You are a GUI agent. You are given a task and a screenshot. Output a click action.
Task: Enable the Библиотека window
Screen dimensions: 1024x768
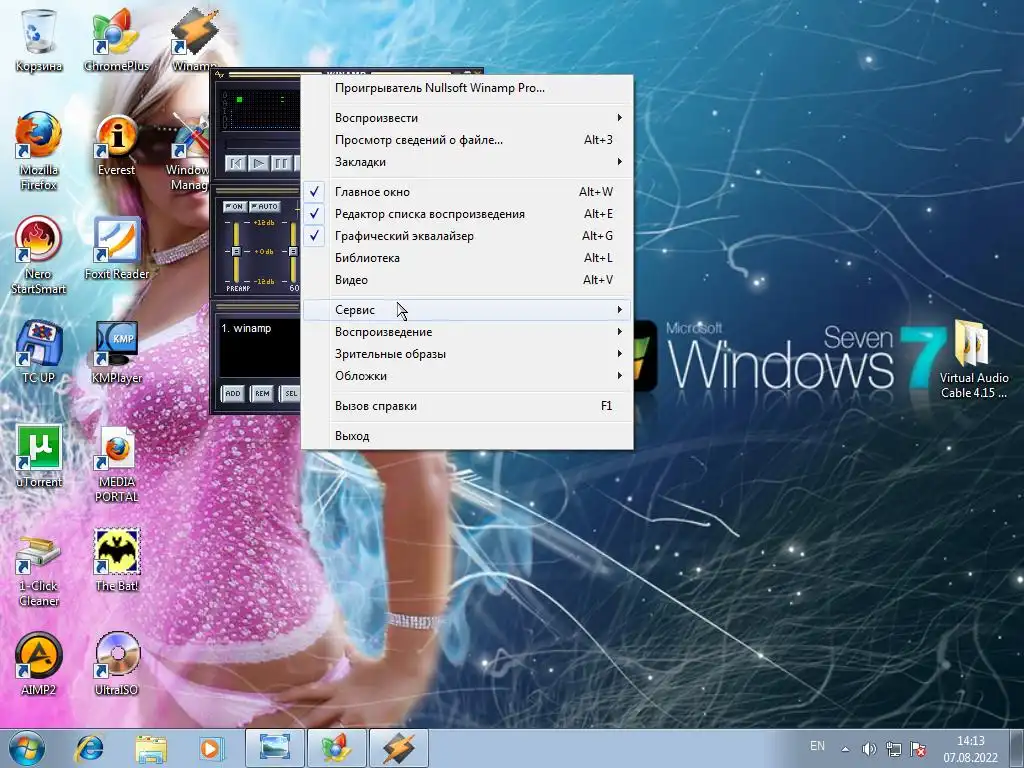[x=466, y=258]
